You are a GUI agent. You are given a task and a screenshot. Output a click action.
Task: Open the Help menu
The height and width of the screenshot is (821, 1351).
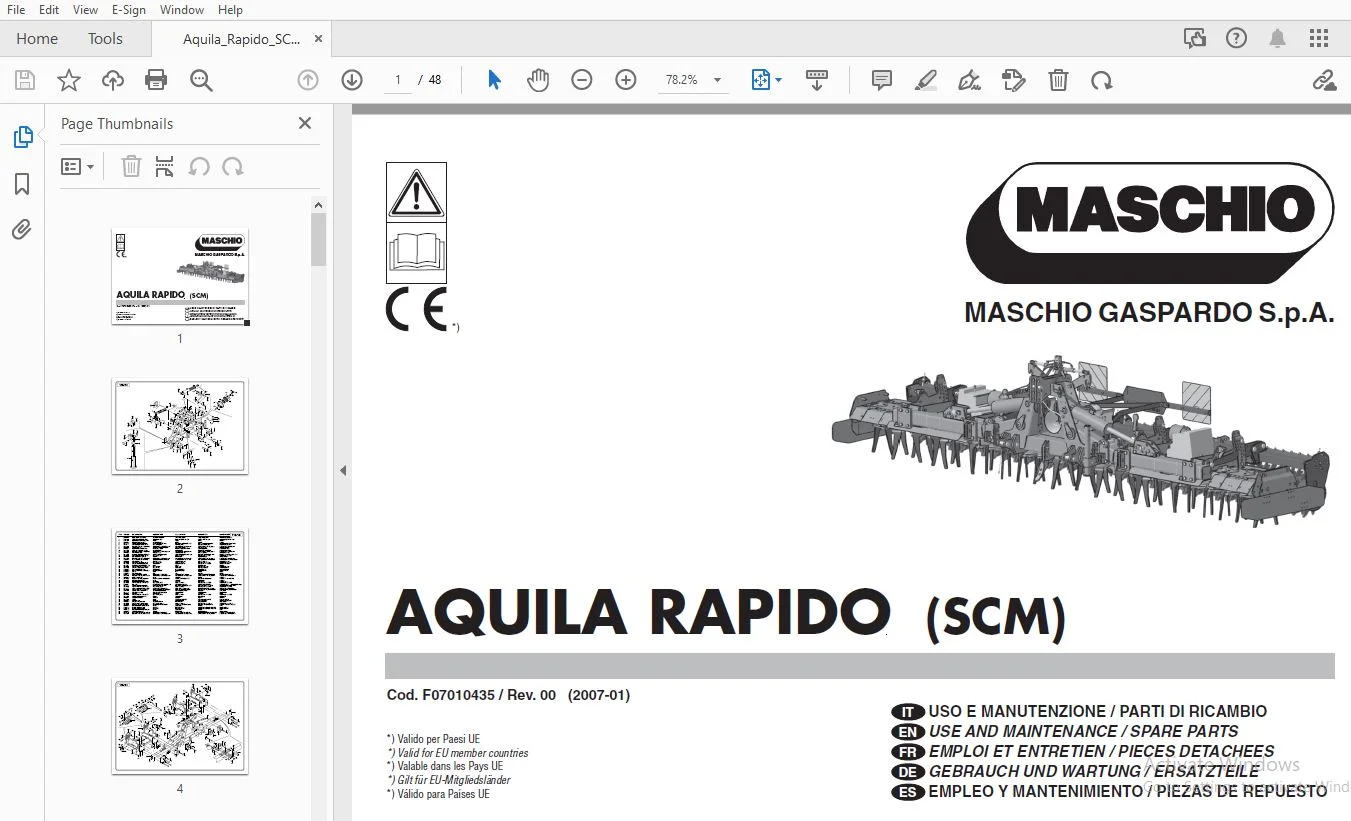coord(230,9)
